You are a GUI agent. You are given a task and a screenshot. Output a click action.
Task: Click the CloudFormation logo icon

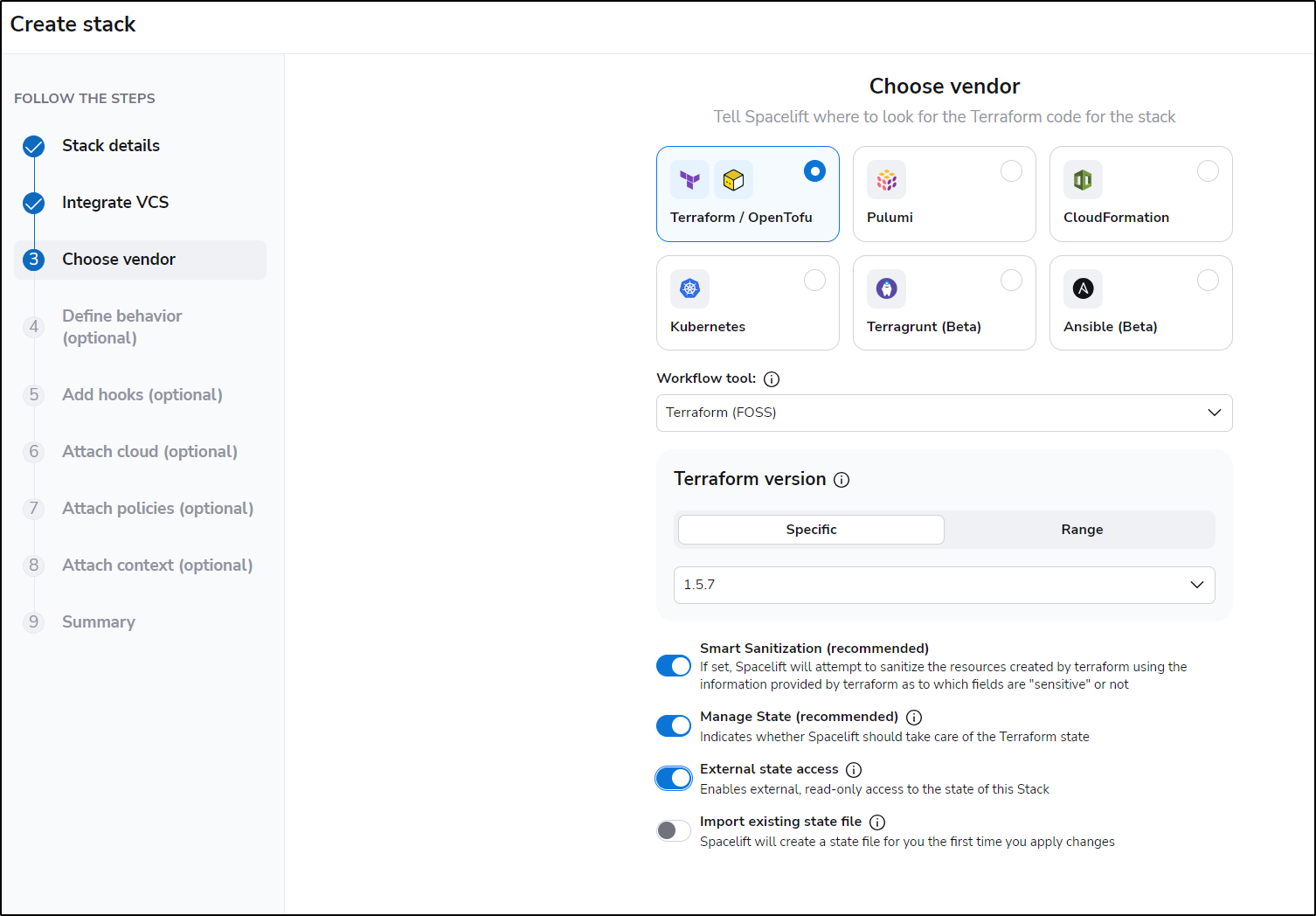coord(1083,180)
